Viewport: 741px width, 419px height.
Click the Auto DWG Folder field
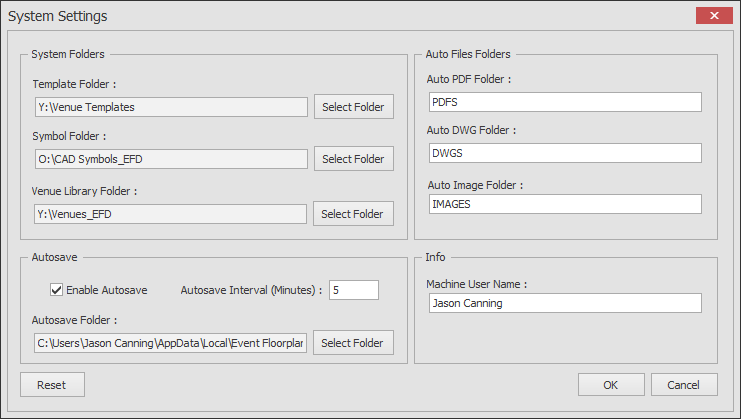tap(565, 153)
